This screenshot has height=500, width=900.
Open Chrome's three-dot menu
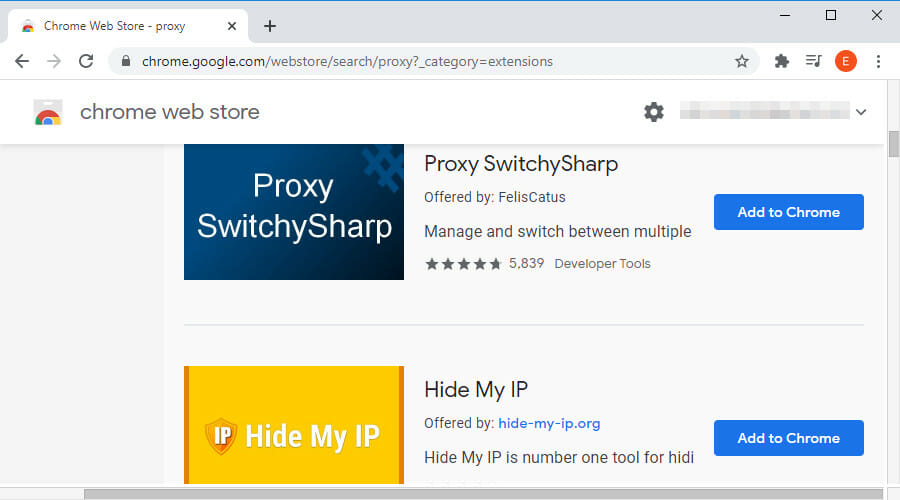pos(878,61)
